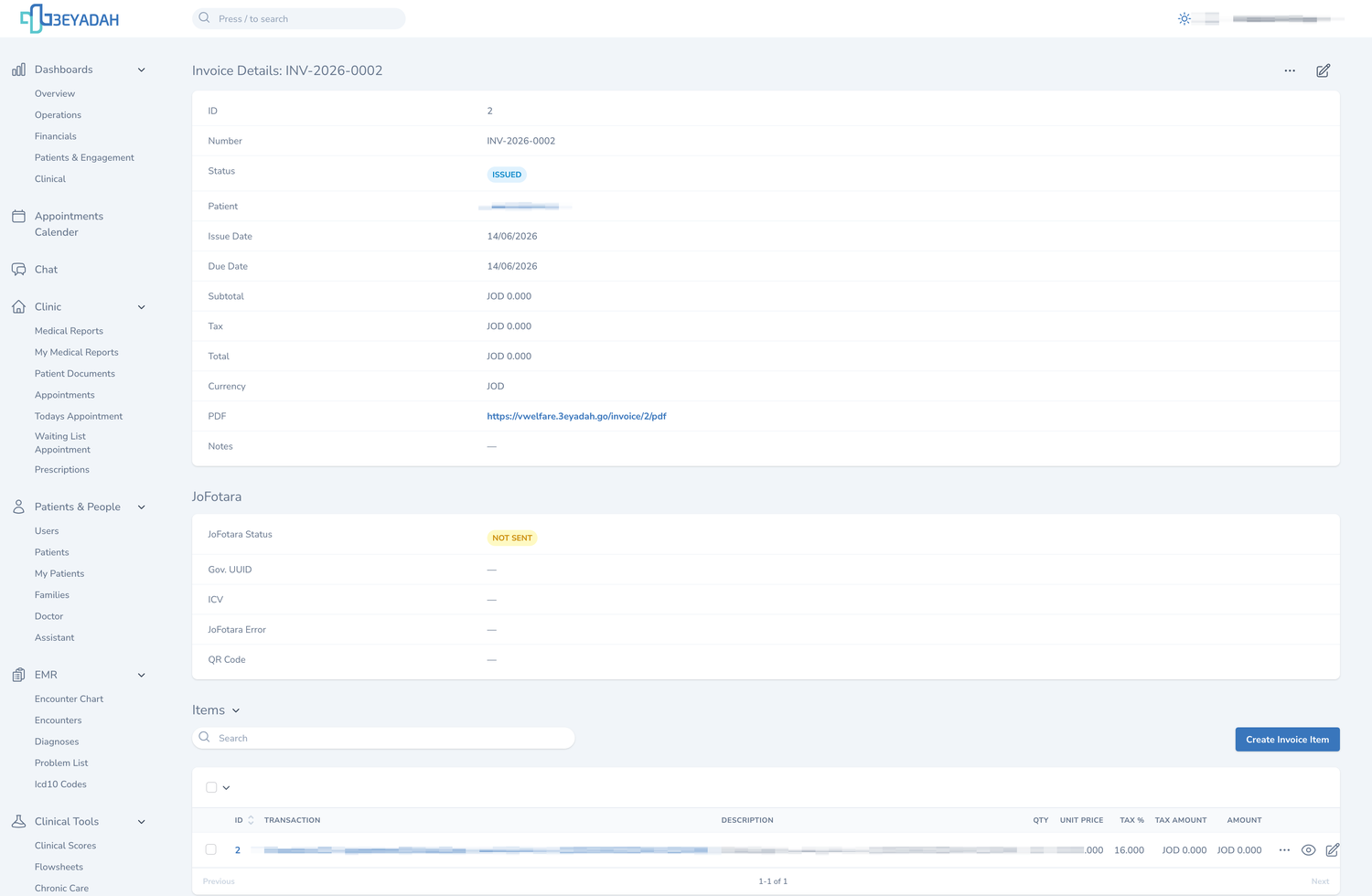Viewport: 1372px width, 896px height.
Task: Collapse the Clinic section chevron
Action: [142, 307]
